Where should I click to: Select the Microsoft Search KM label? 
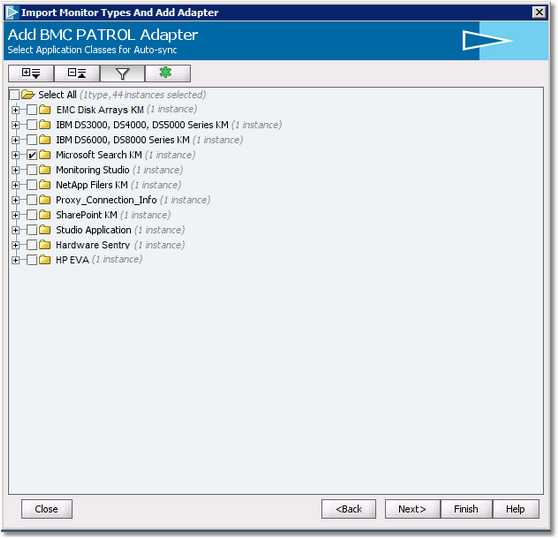[x=99, y=155]
